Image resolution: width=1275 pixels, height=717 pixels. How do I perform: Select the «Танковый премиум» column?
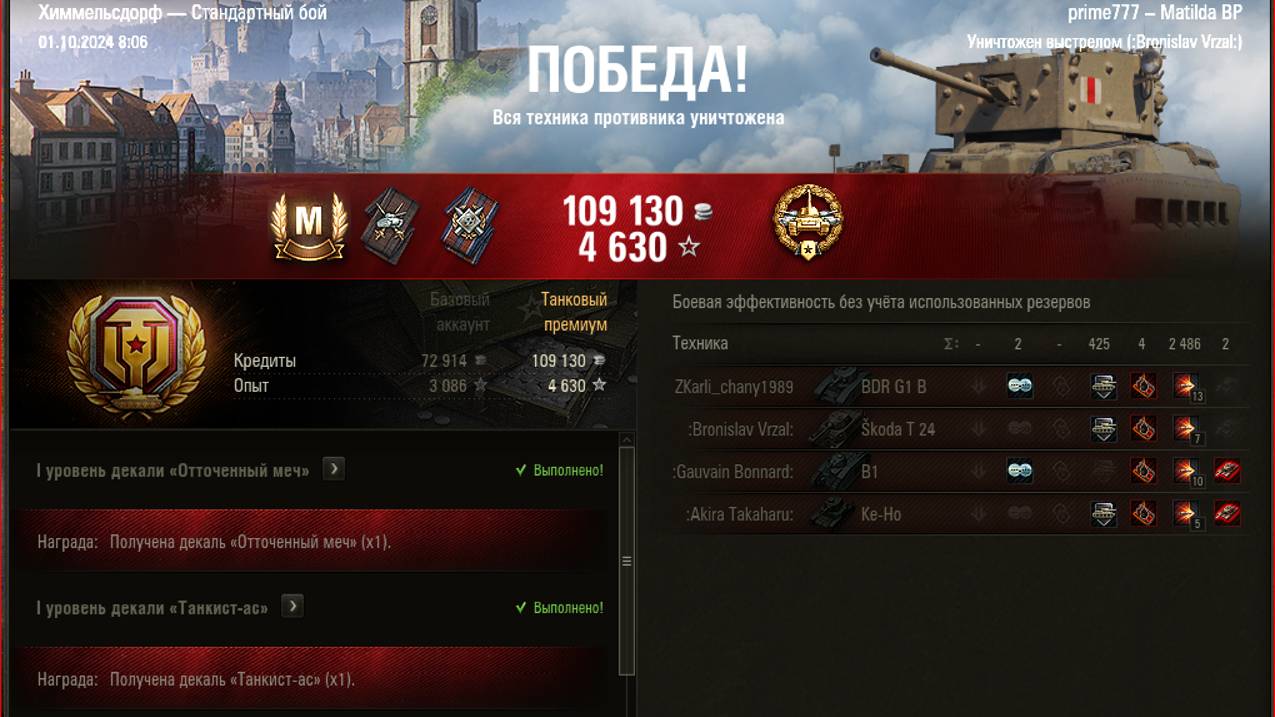575,312
